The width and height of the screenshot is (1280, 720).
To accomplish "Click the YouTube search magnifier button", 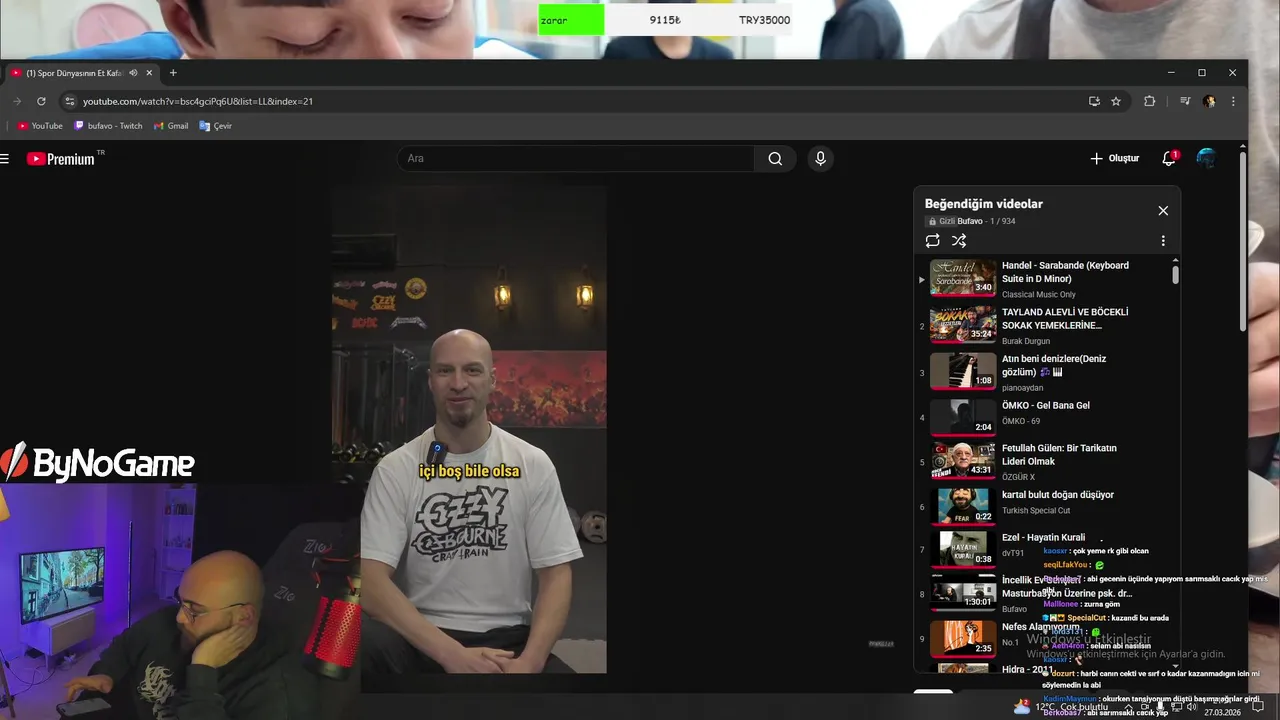I will coord(775,158).
